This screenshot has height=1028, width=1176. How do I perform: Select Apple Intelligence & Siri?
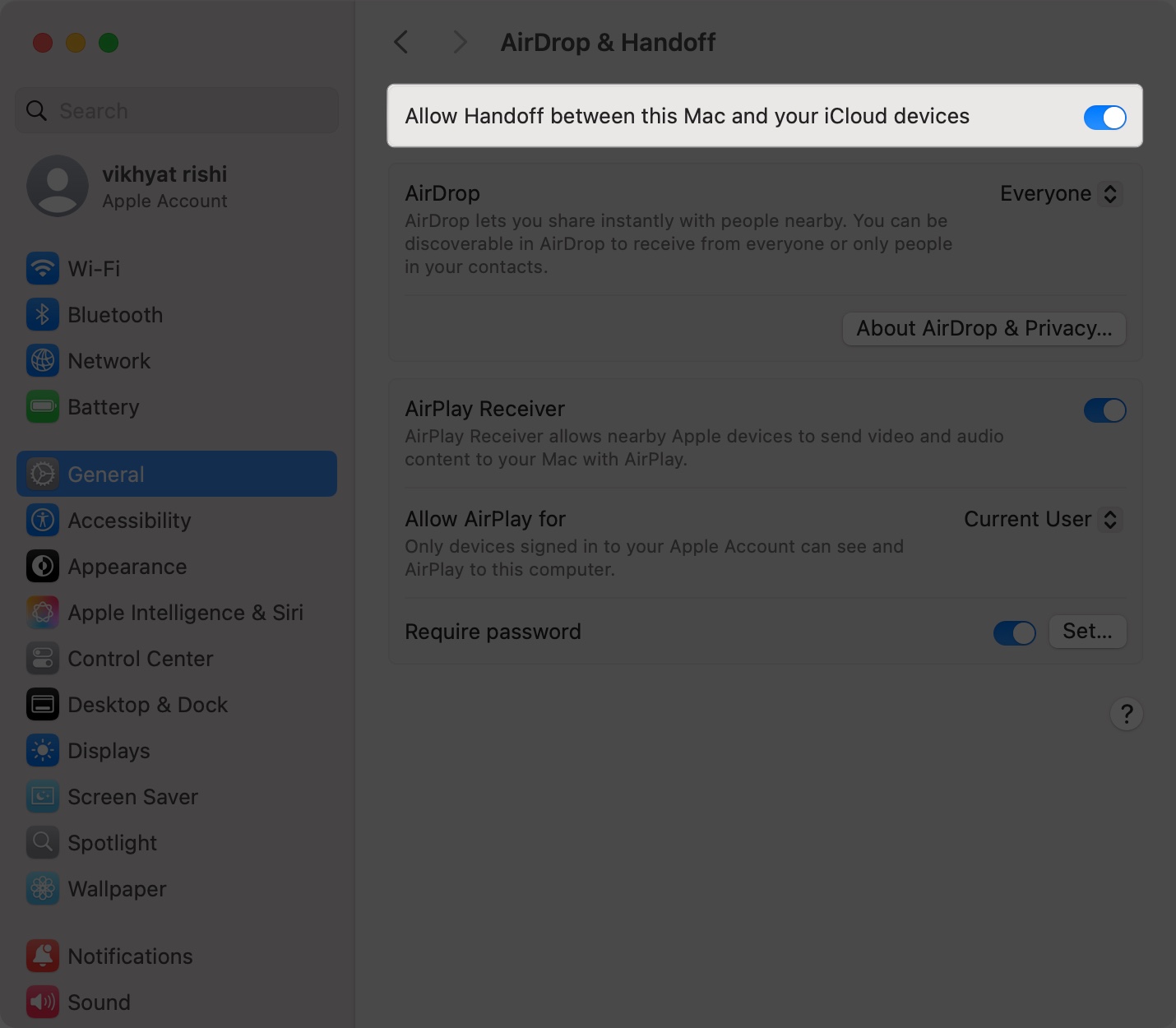click(x=185, y=612)
